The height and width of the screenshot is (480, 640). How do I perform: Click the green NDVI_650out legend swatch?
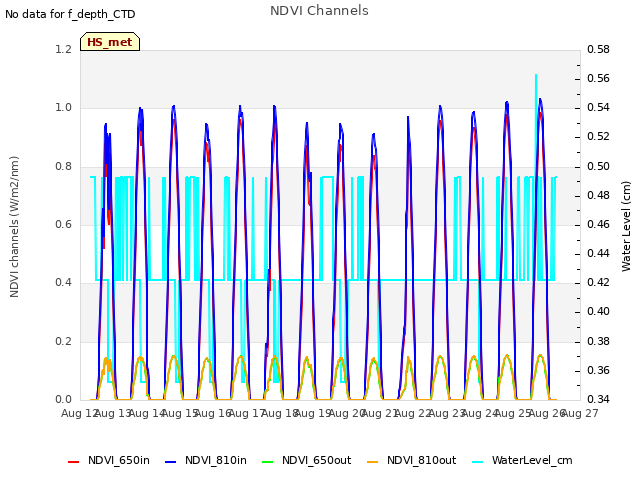click(267, 462)
